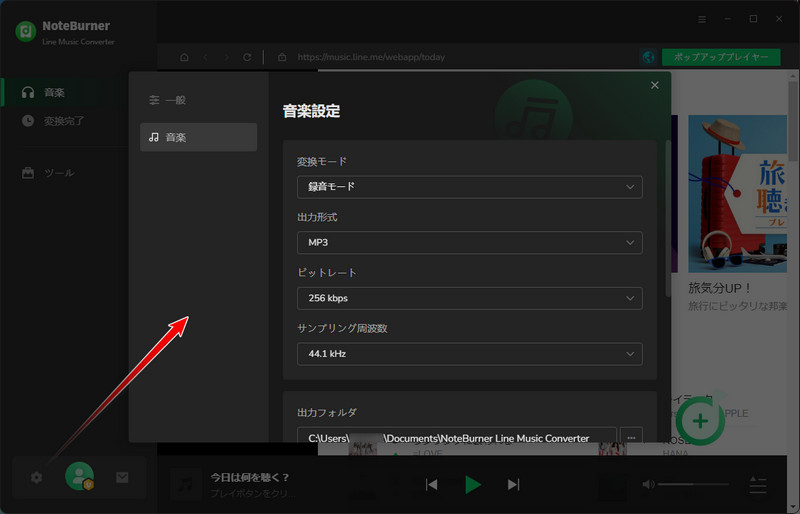Navigate forward in the embedded browser

click(x=227, y=57)
